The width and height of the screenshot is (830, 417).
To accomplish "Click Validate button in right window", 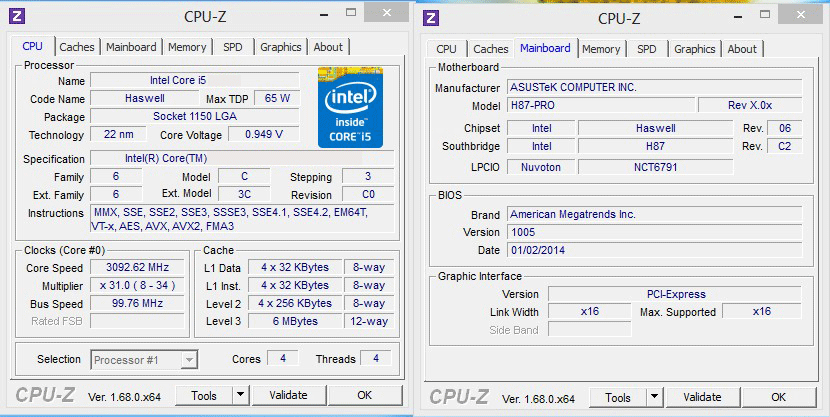I will [x=702, y=397].
